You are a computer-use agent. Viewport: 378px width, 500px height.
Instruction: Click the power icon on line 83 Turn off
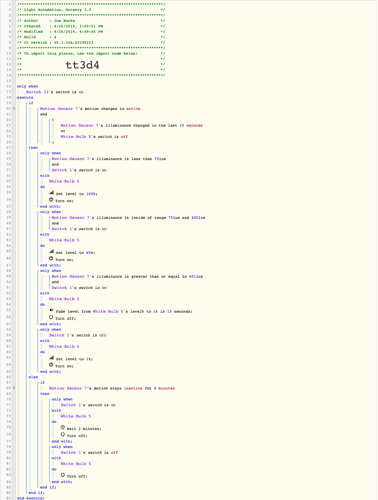click(63, 475)
